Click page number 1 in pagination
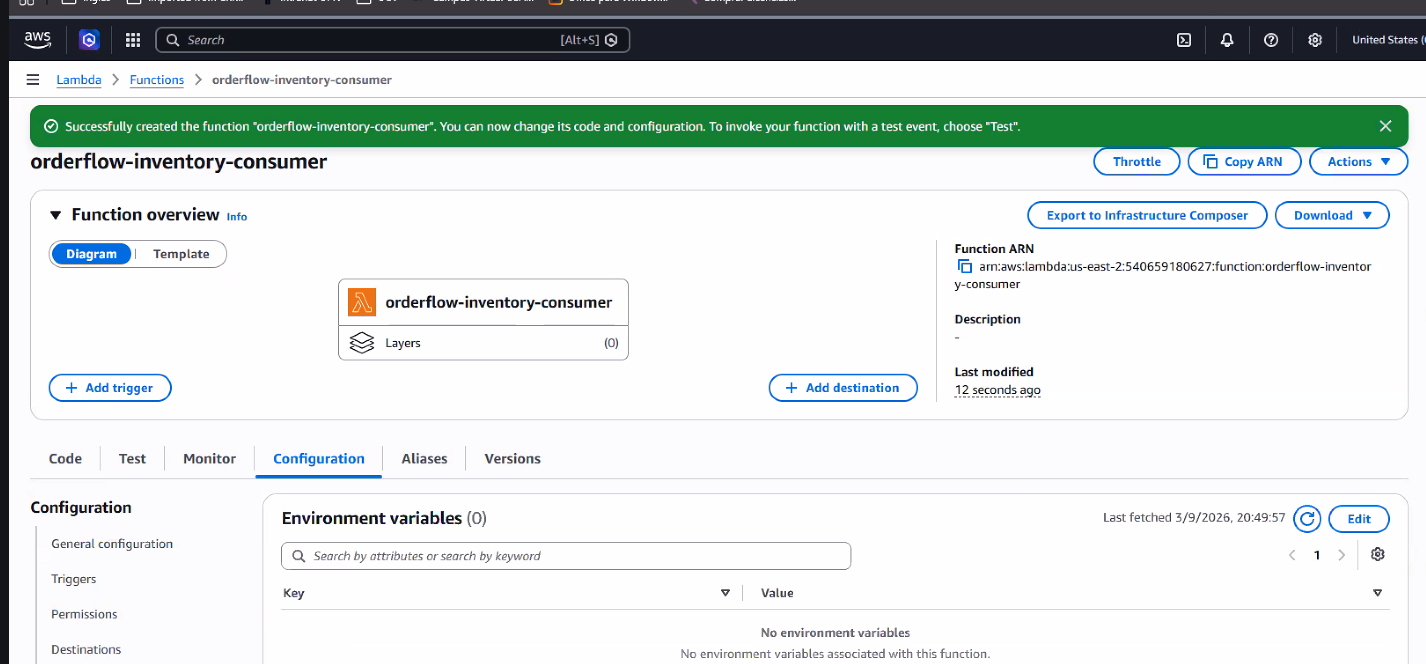The height and width of the screenshot is (664, 1426). [x=1317, y=555]
